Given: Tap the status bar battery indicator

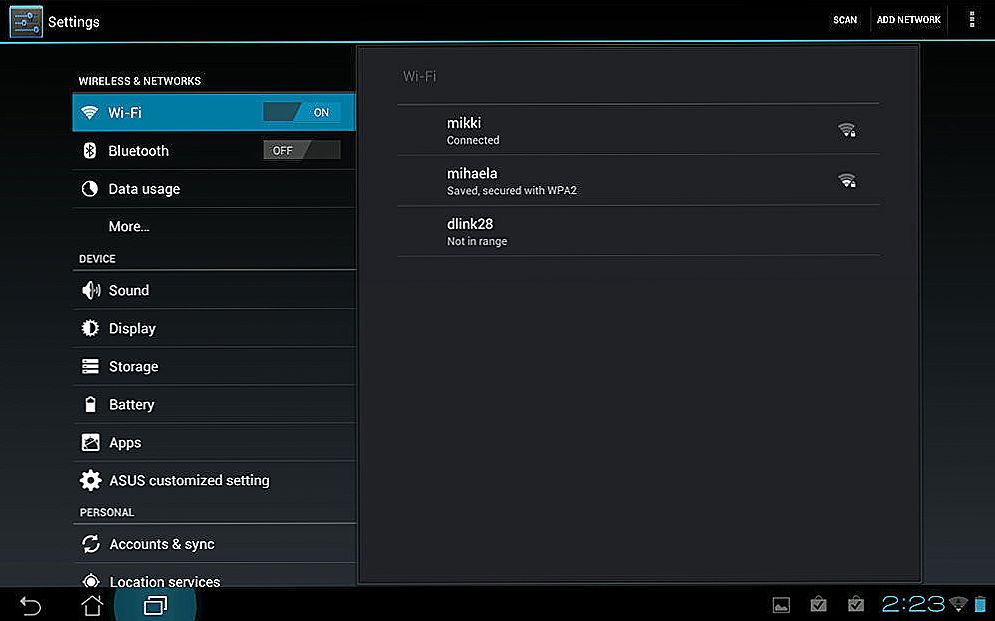Looking at the screenshot, I should tap(980, 604).
